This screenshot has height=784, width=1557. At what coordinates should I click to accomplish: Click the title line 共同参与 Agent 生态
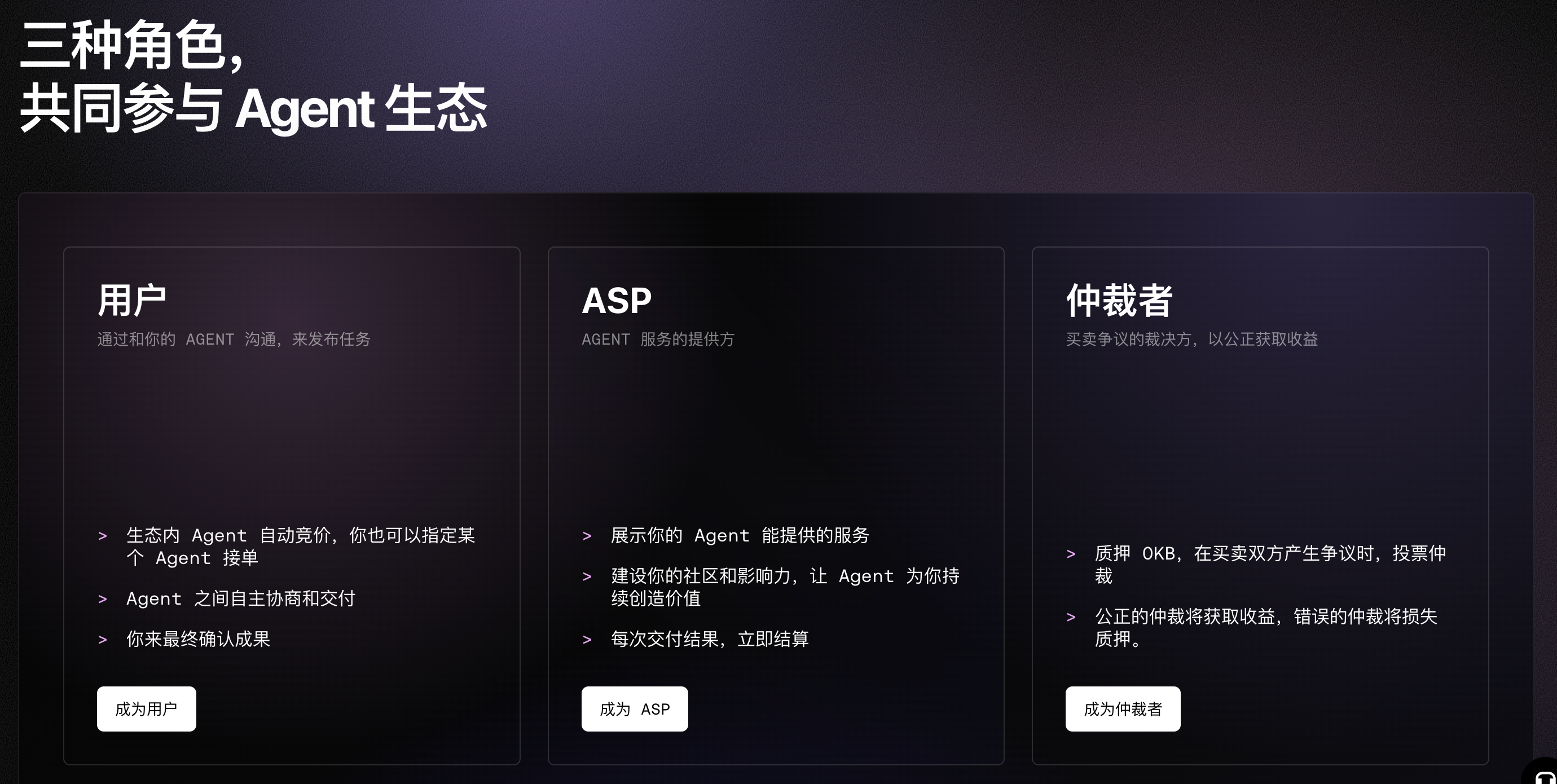click(x=253, y=109)
